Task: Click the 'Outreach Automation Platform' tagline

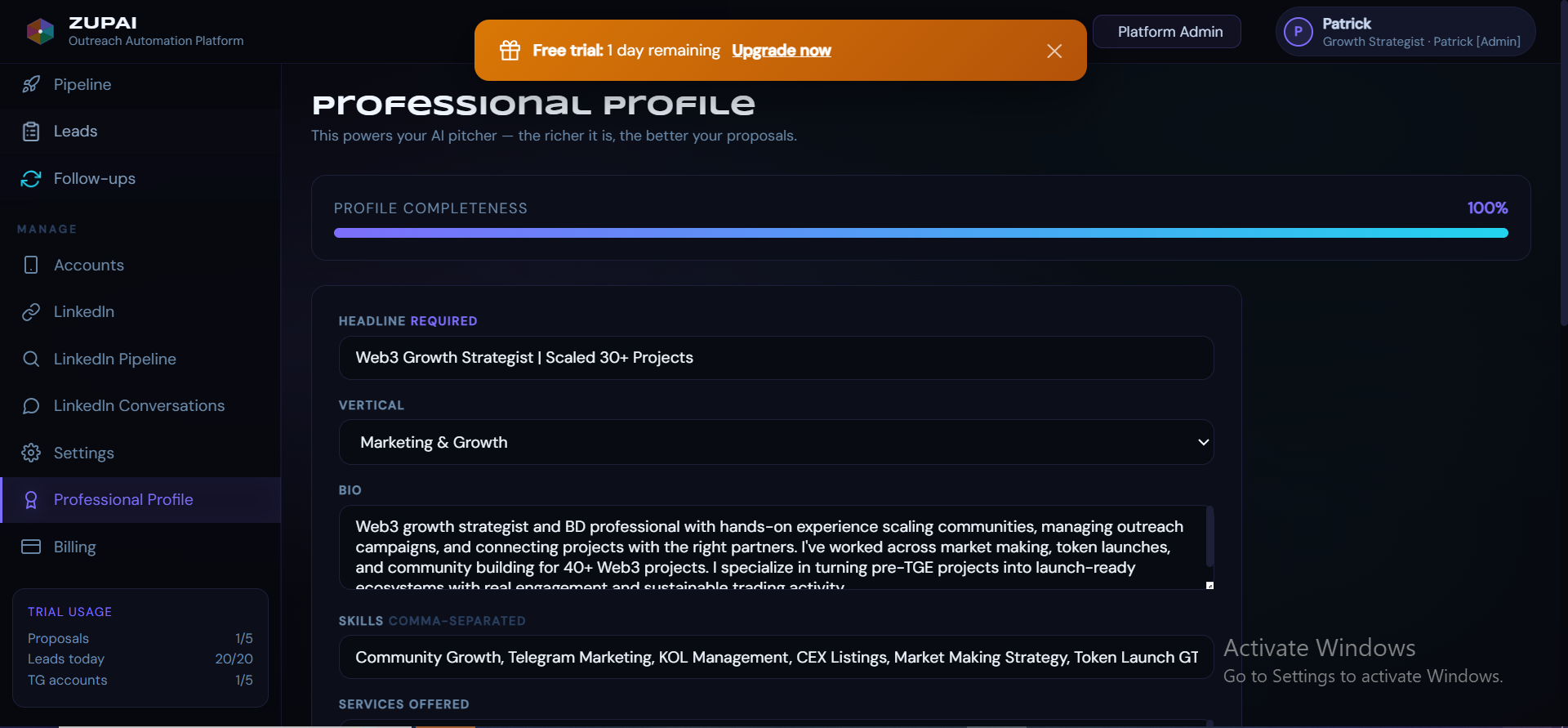Action: (156, 41)
